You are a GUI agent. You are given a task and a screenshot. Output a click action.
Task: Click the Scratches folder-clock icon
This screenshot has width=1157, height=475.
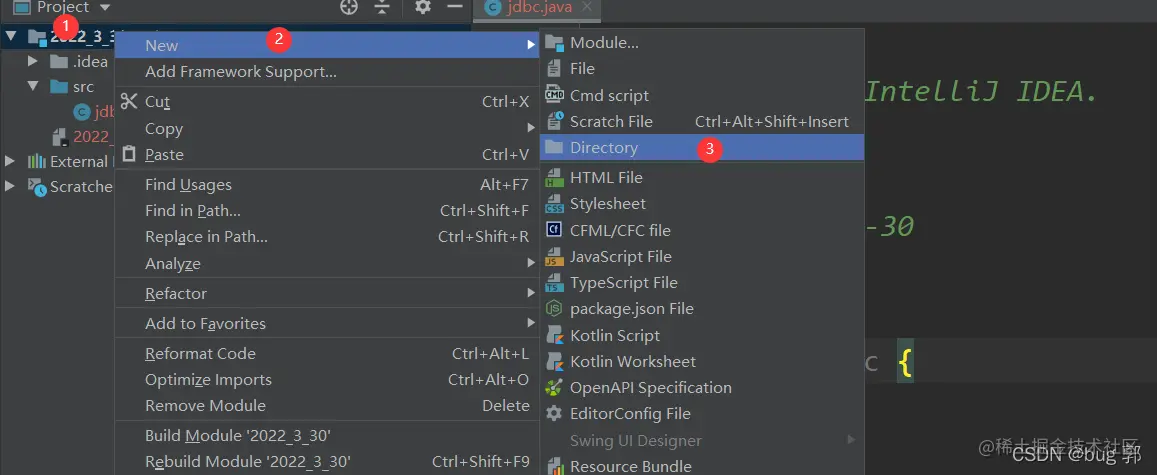37,186
